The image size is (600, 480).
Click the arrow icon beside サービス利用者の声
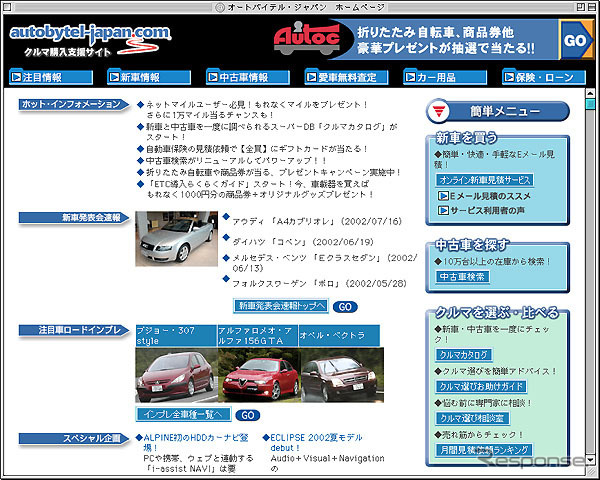[x=443, y=210]
